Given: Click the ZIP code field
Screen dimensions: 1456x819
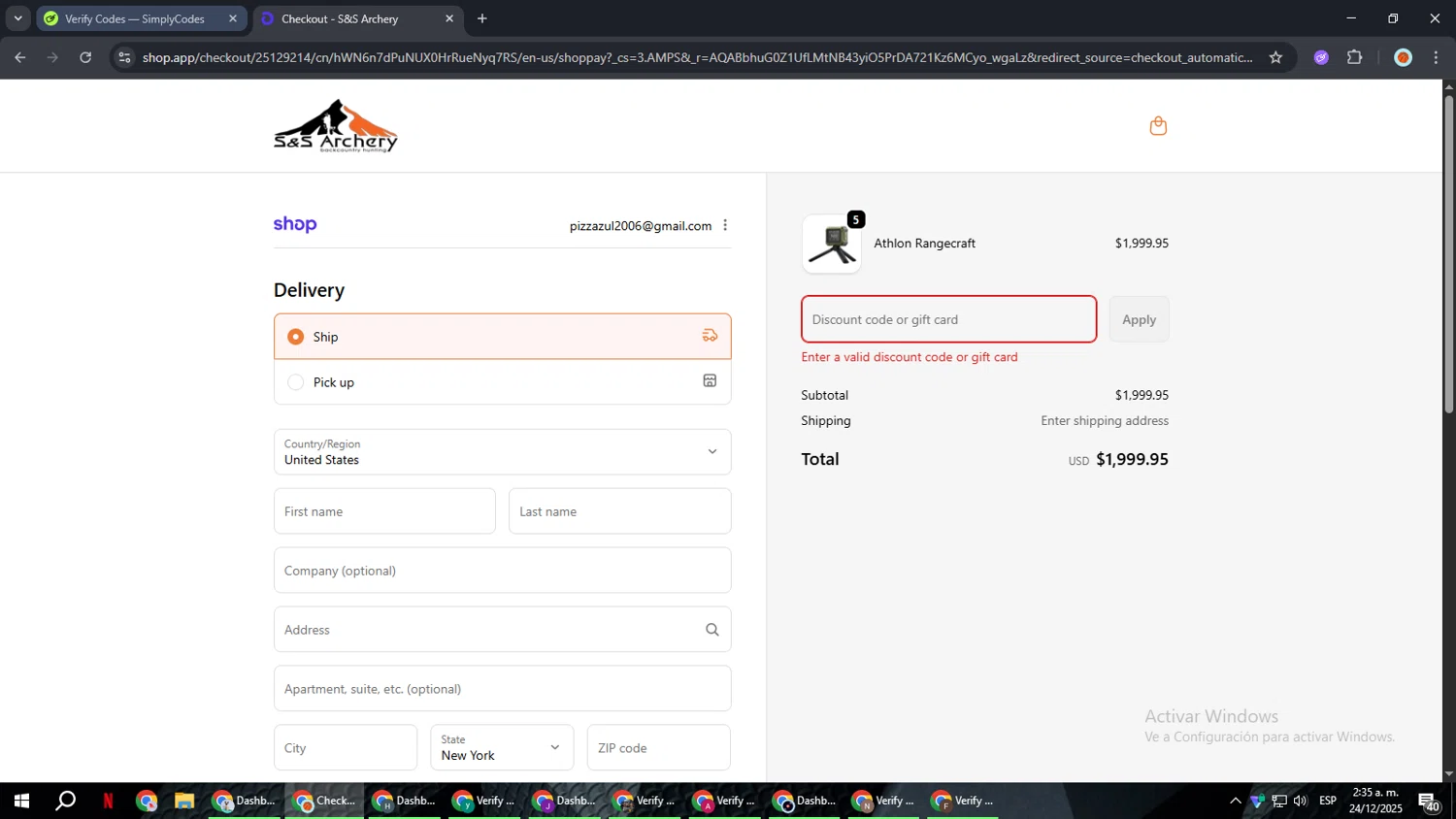Looking at the screenshot, I should point(659,748).
